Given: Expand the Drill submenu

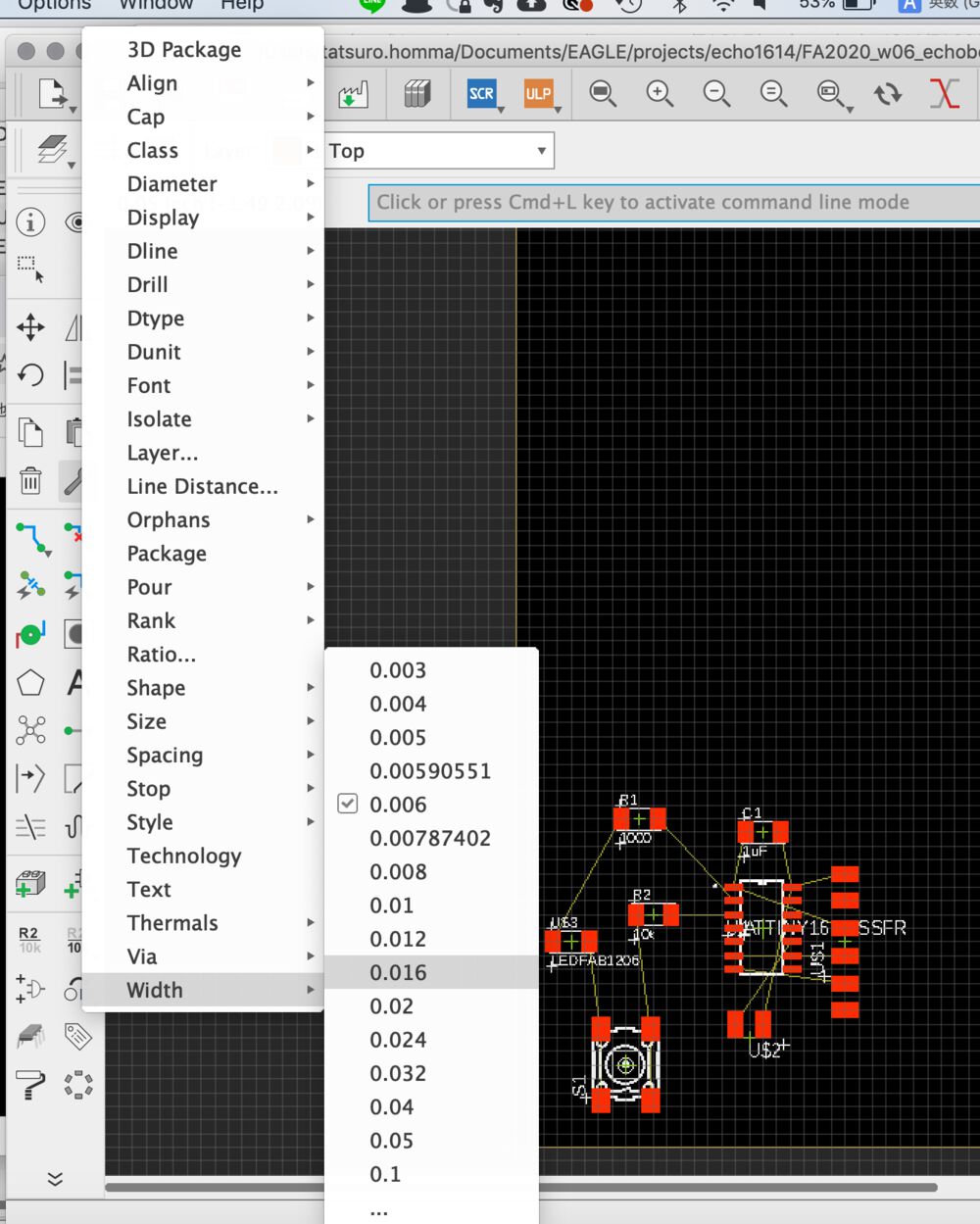Looking at the screenshot, I should 203,284.
